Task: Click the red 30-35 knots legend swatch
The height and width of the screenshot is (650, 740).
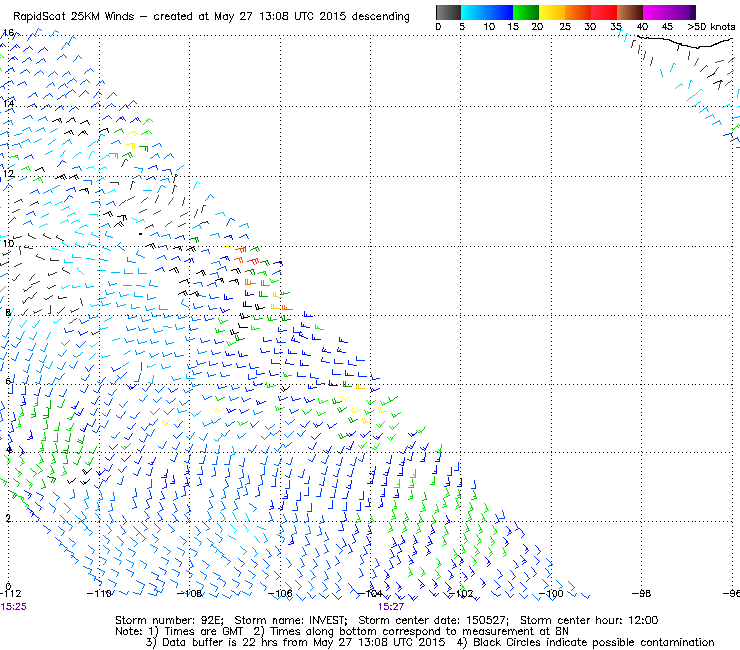Action: point(604,12)
